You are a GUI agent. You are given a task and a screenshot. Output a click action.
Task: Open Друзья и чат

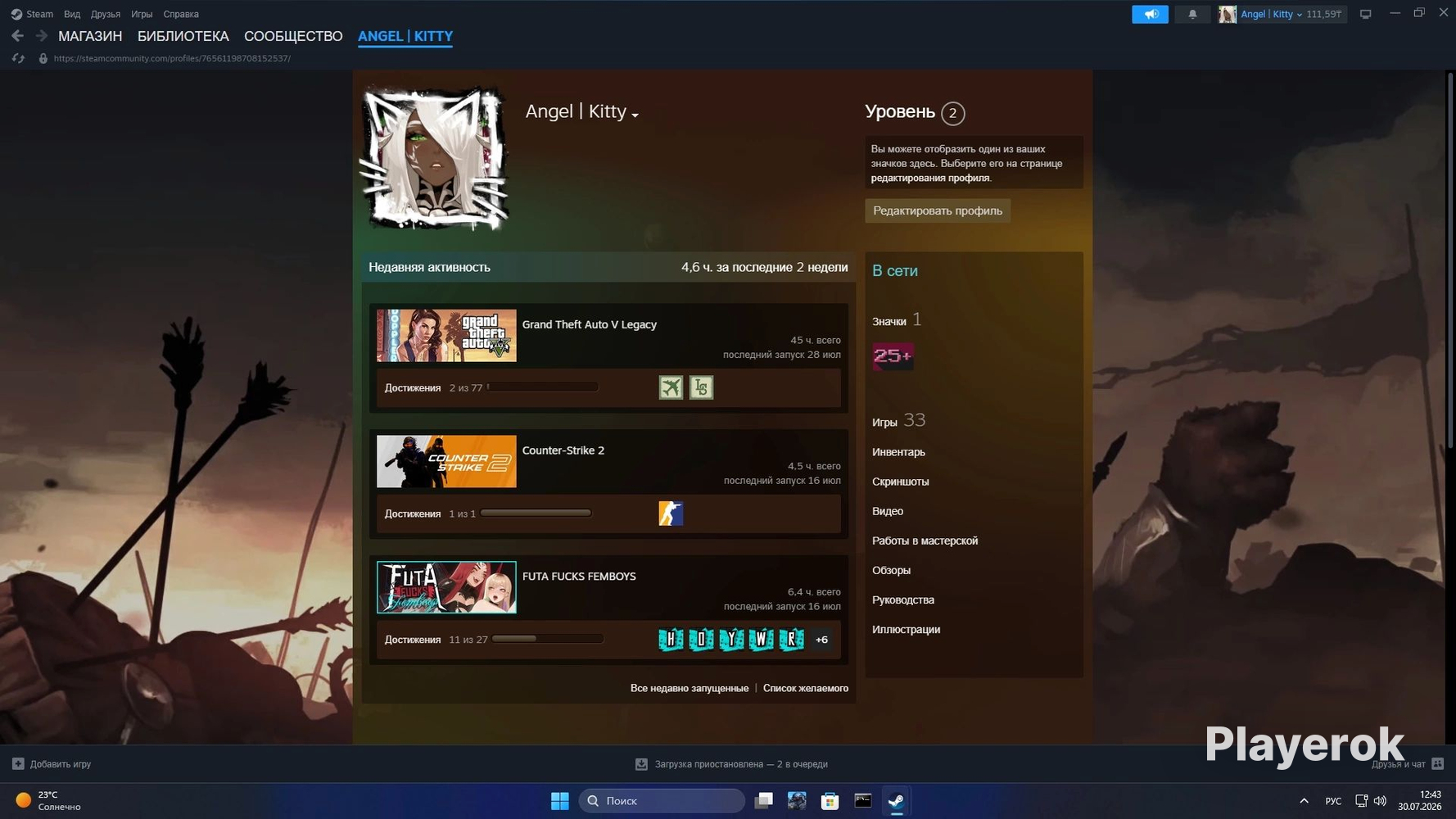pyautogui.click(x=1408, y=764)
